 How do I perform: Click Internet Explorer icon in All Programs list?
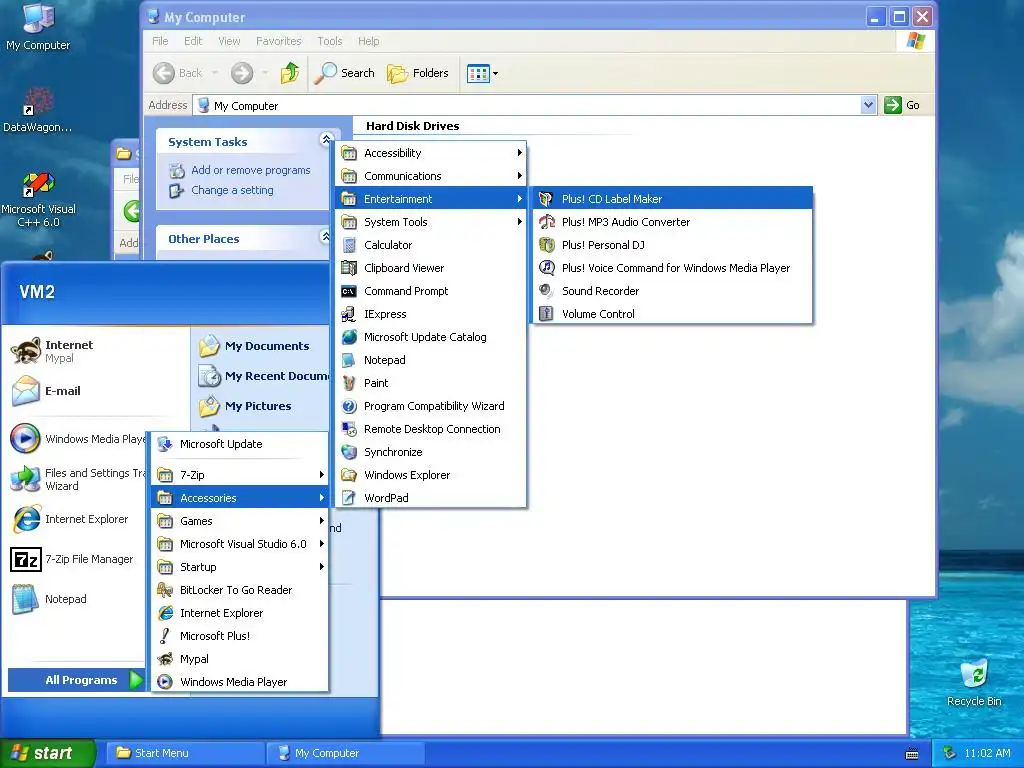(x=165, y=613)
